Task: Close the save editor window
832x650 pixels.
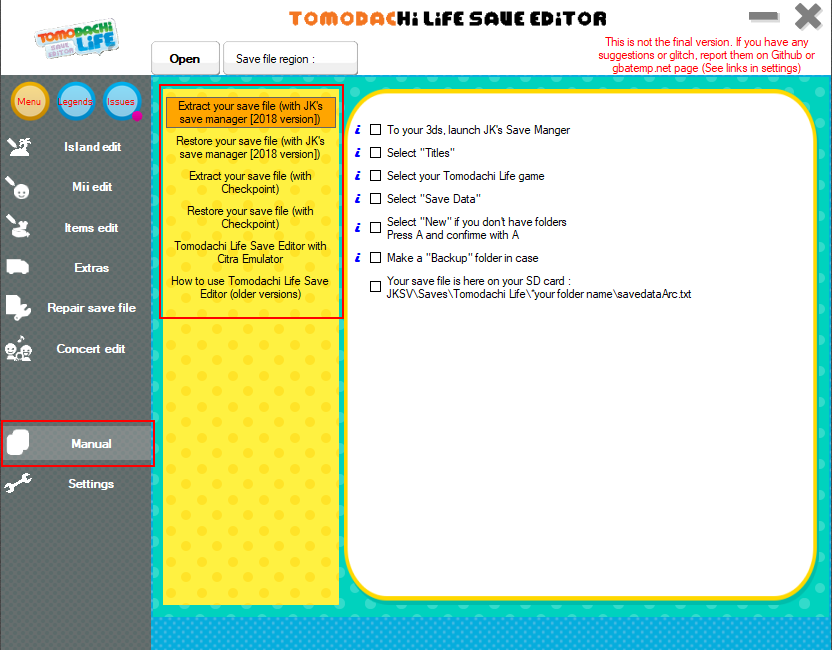Action: [x=808, y=16]
